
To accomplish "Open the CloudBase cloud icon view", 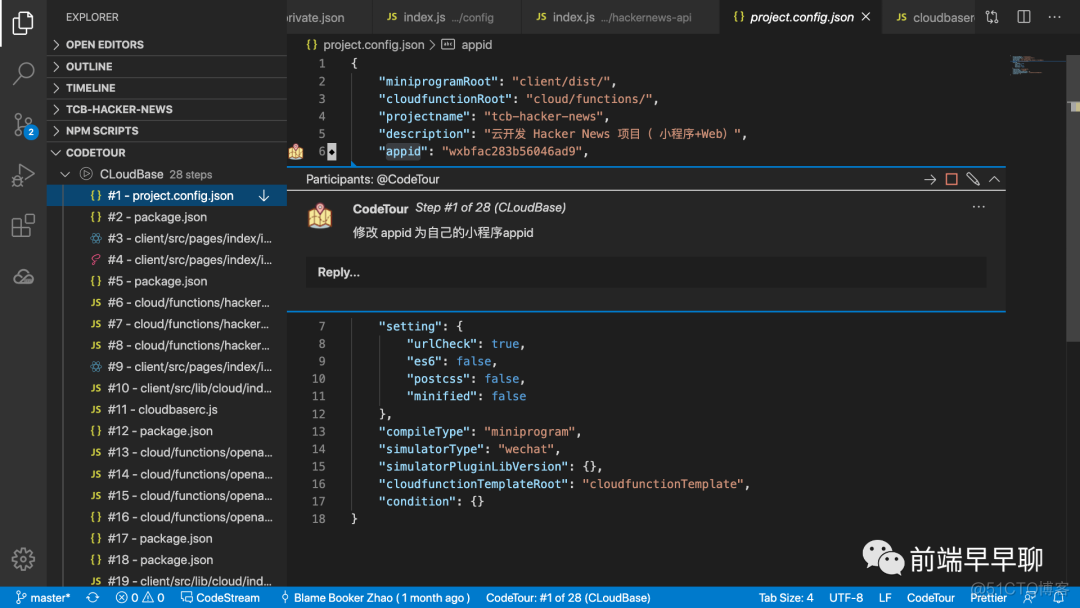I will (23, 277).
